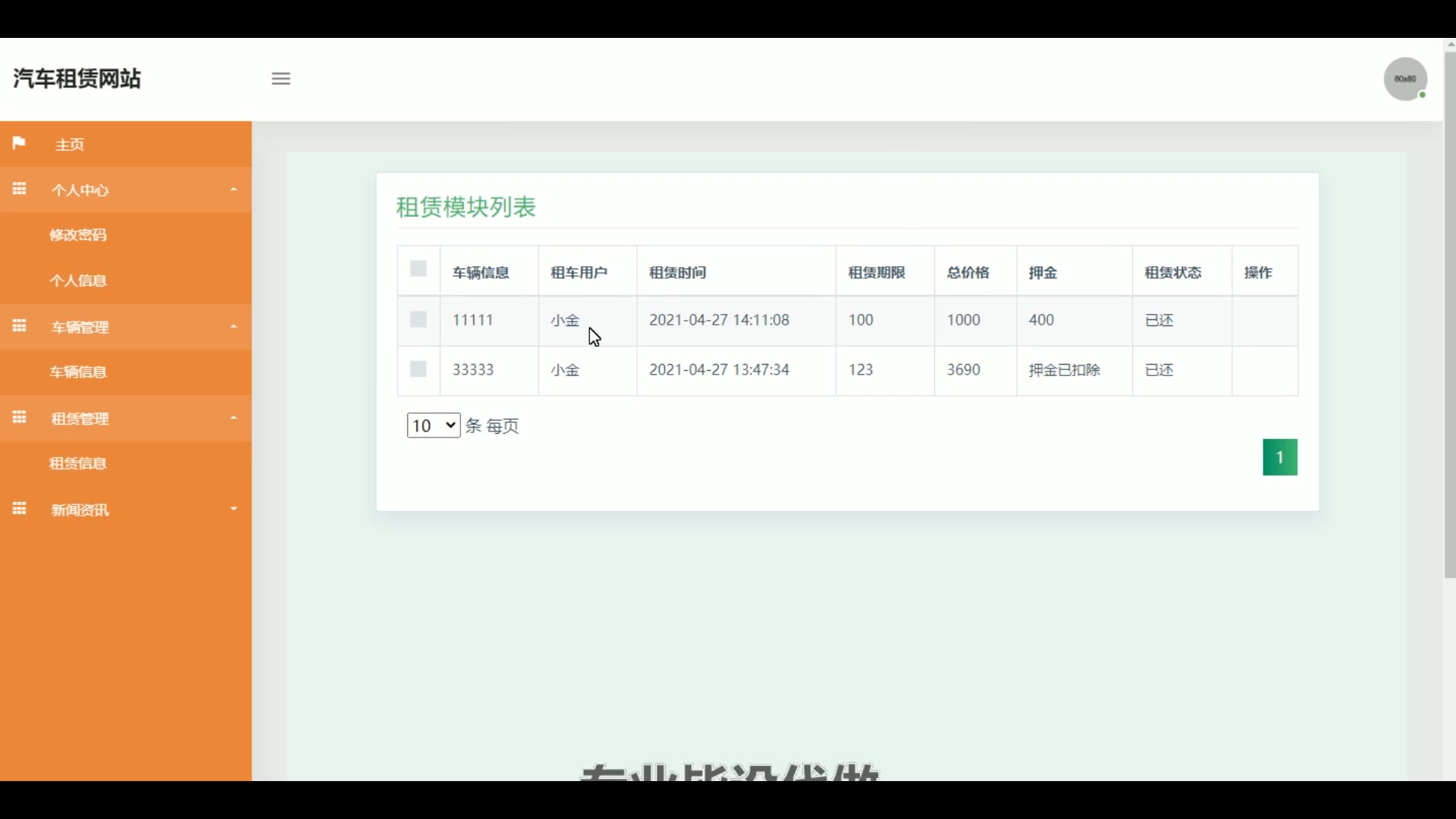Open 车辆信息 in the sidebar
The height and width of the screenshot is (819, 1456).
point(78,372)
